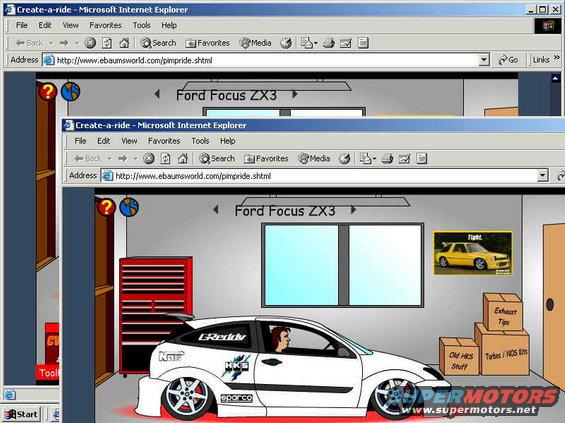Viewport: 565px width, 423px height.
Task: Click Go button in back window
Action: coord(508,60)
